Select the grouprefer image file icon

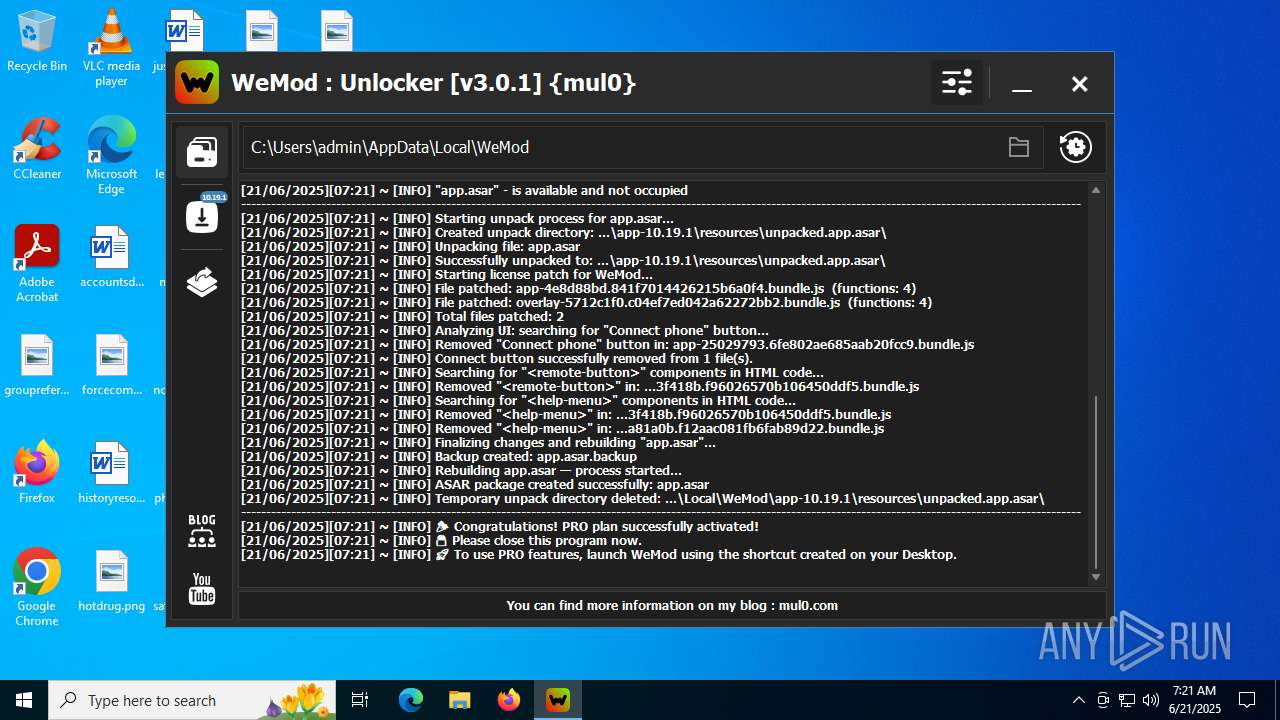pos(37,365)
